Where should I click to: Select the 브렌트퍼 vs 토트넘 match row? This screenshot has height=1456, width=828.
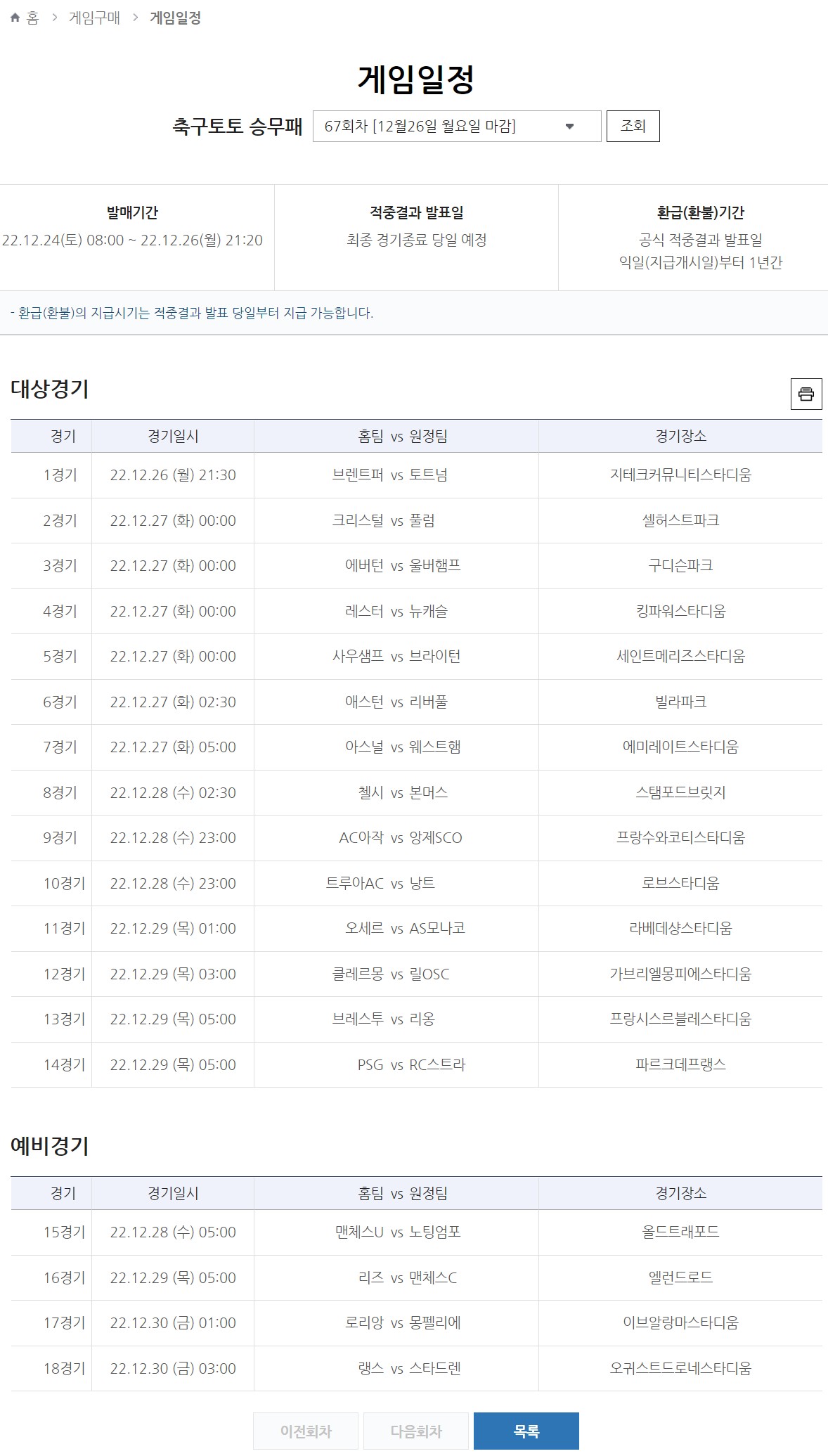tap(396, 475)
